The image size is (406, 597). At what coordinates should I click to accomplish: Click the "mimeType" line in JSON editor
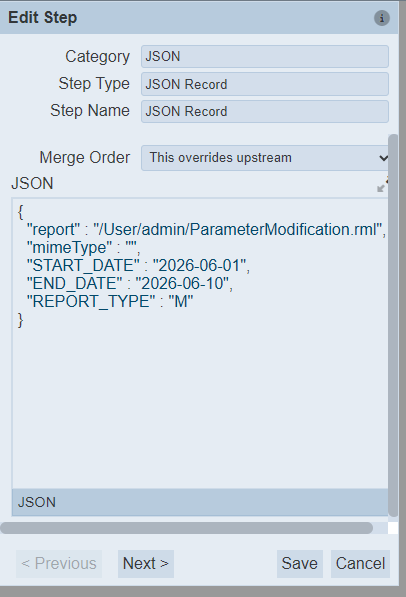pos(83,248)
